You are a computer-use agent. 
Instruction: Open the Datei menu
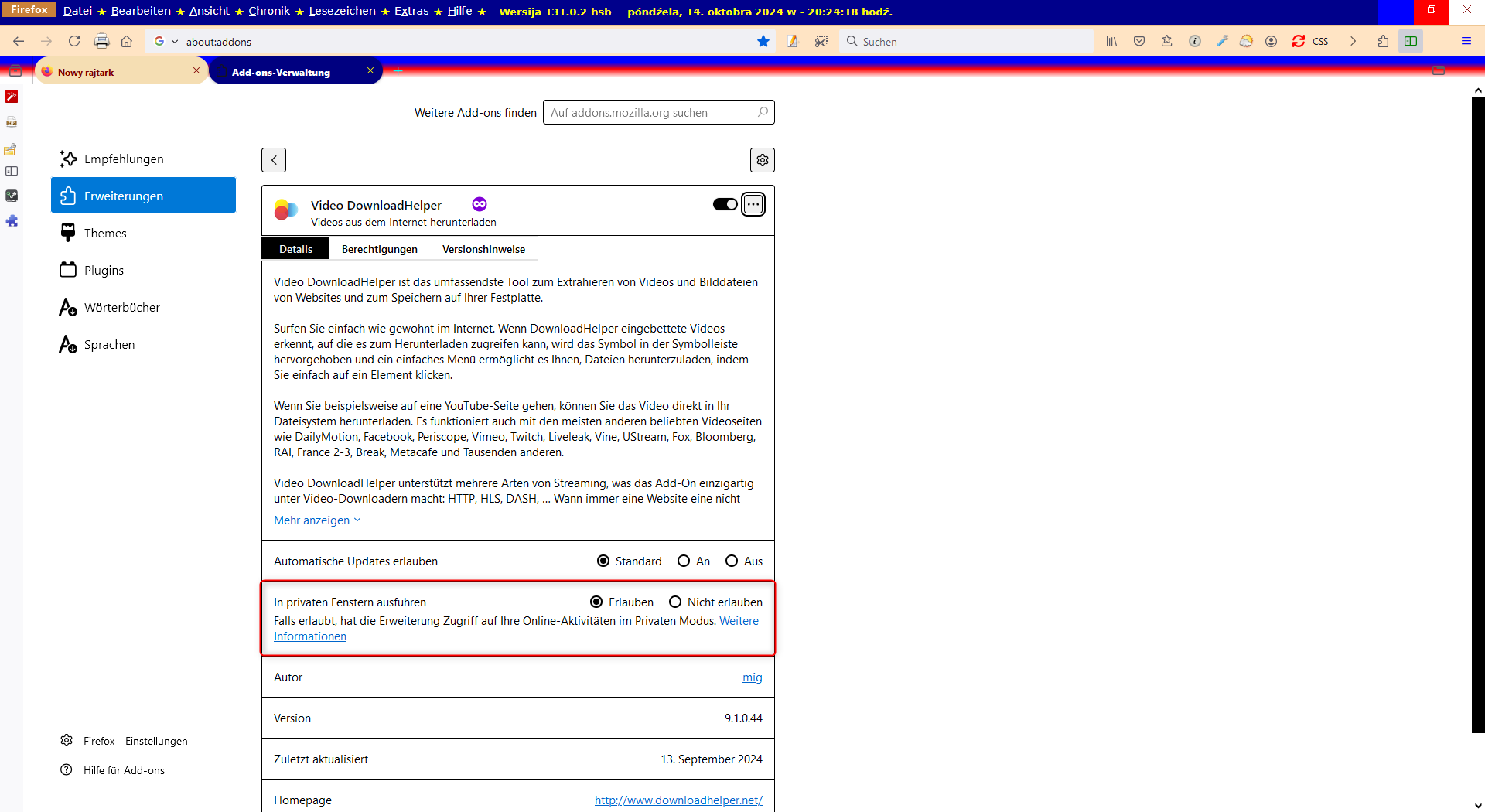pyautogui.click(x=77, y=11)
